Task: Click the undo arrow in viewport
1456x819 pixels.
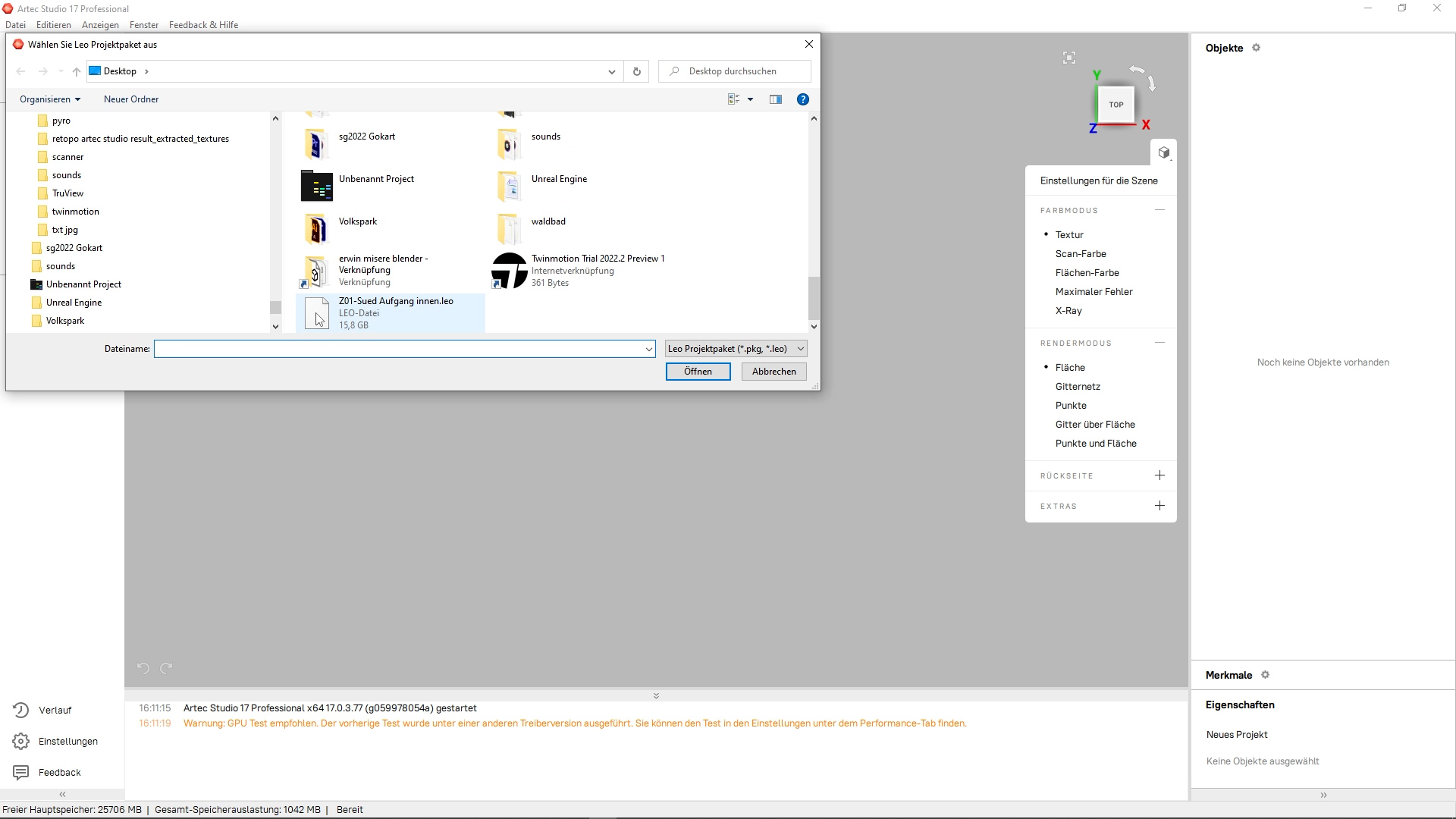Action: [x=143, y=668]
